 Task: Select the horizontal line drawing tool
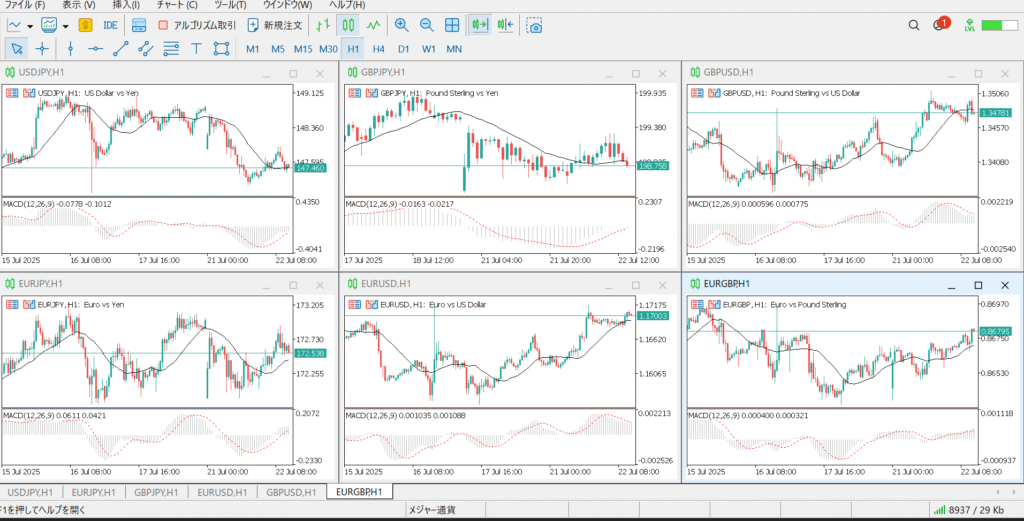(x=95, y=48)
